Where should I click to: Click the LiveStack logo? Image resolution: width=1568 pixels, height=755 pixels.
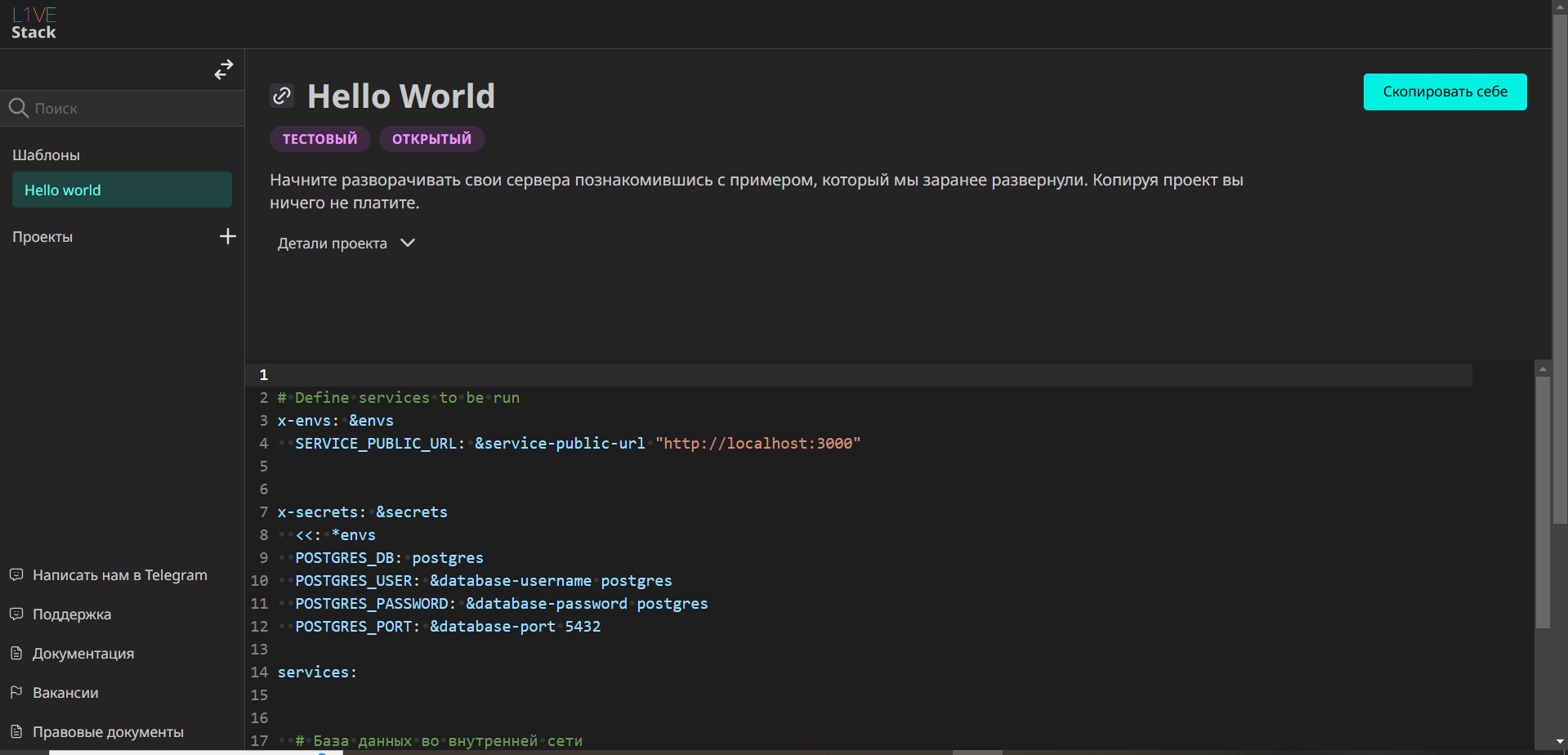pyautogui.click(x=34, y=24)
